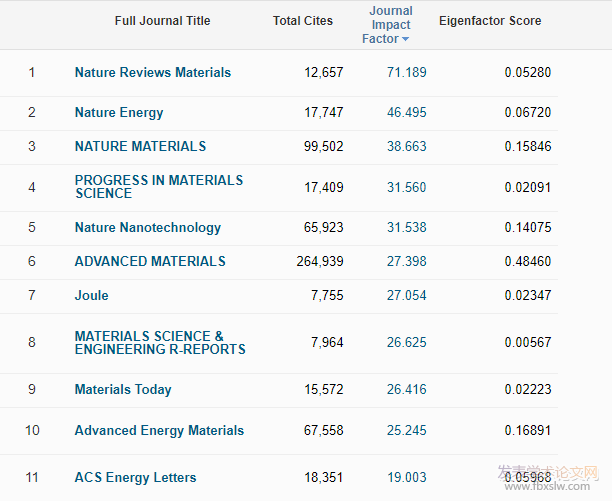This screenshot has width=612, height=501.
Task: Select Eigenfactor score 0.14075
Action: 528,227
